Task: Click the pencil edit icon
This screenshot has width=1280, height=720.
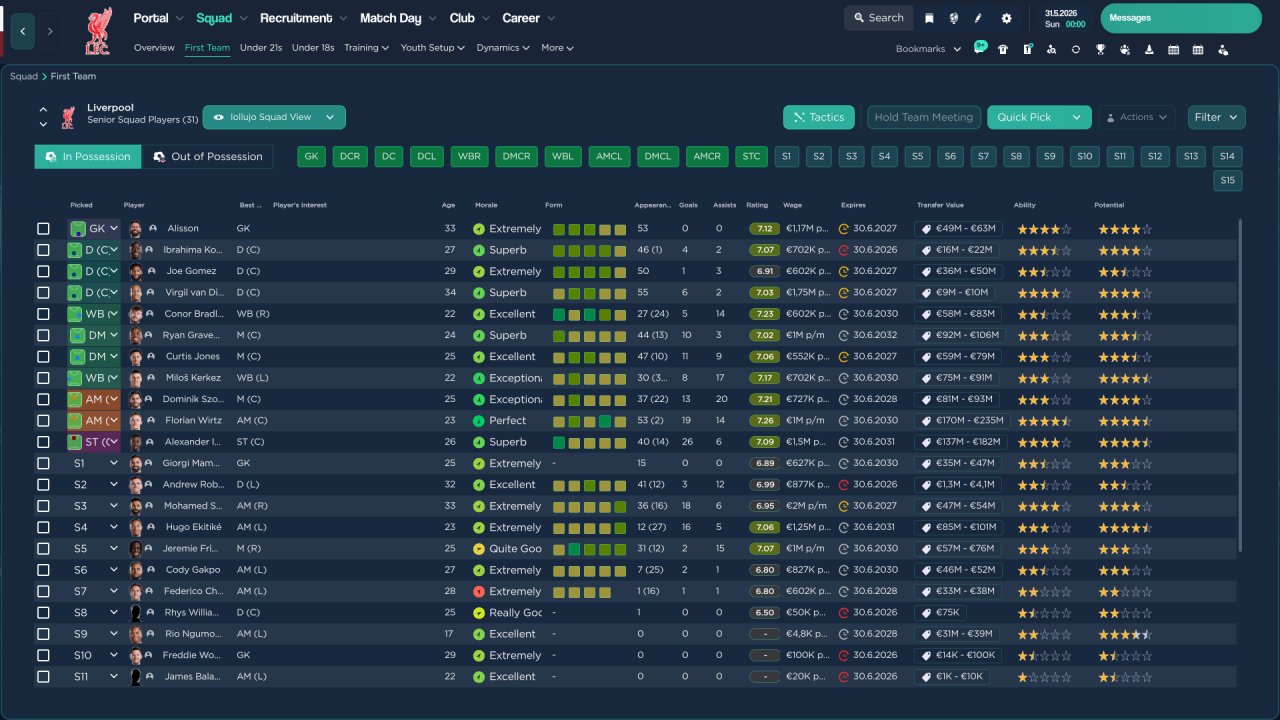Action: point(979,18)
